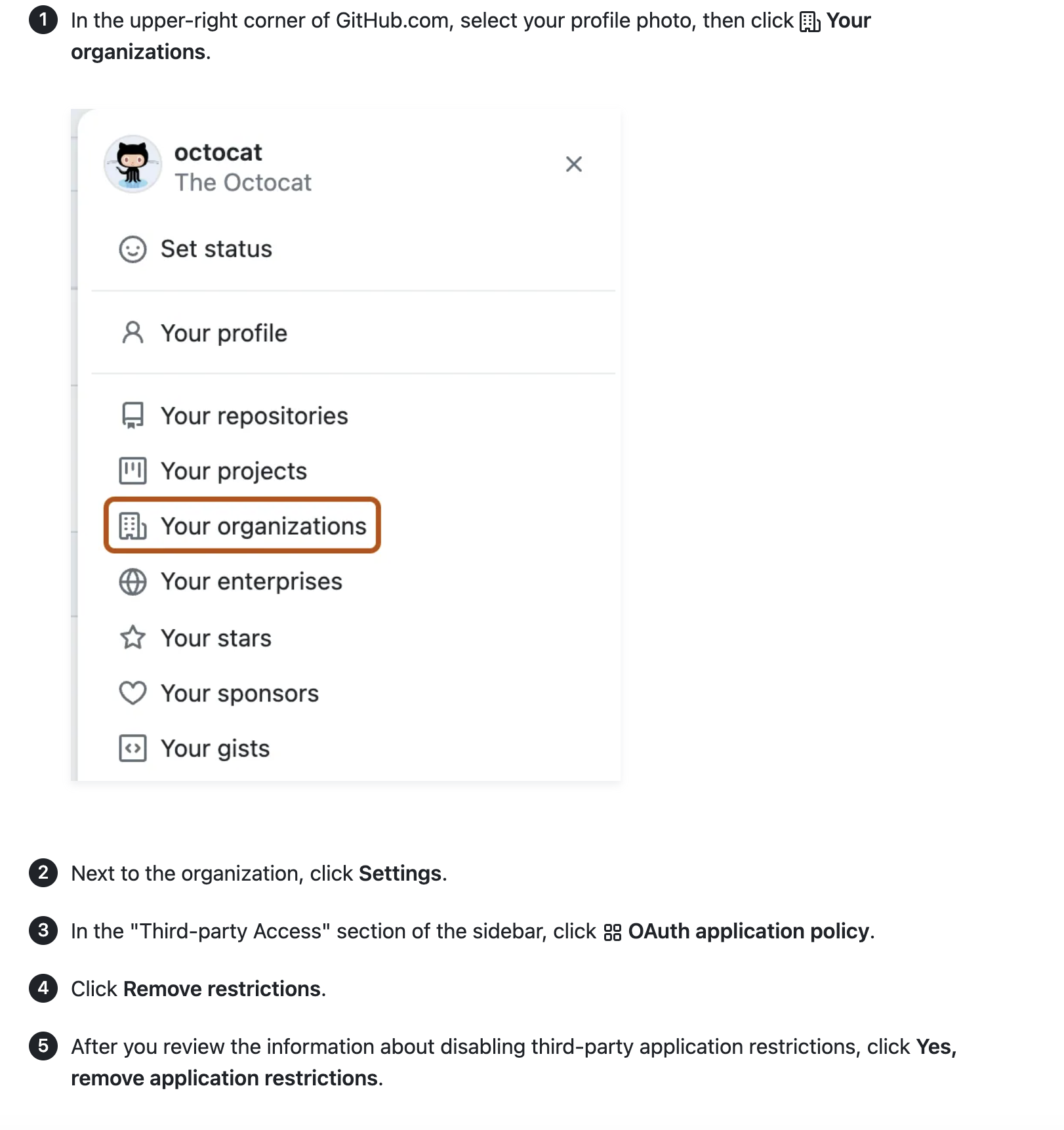Close the profile menu with X
This screenshot has height=1130, width=1064.
click(573, 164)
